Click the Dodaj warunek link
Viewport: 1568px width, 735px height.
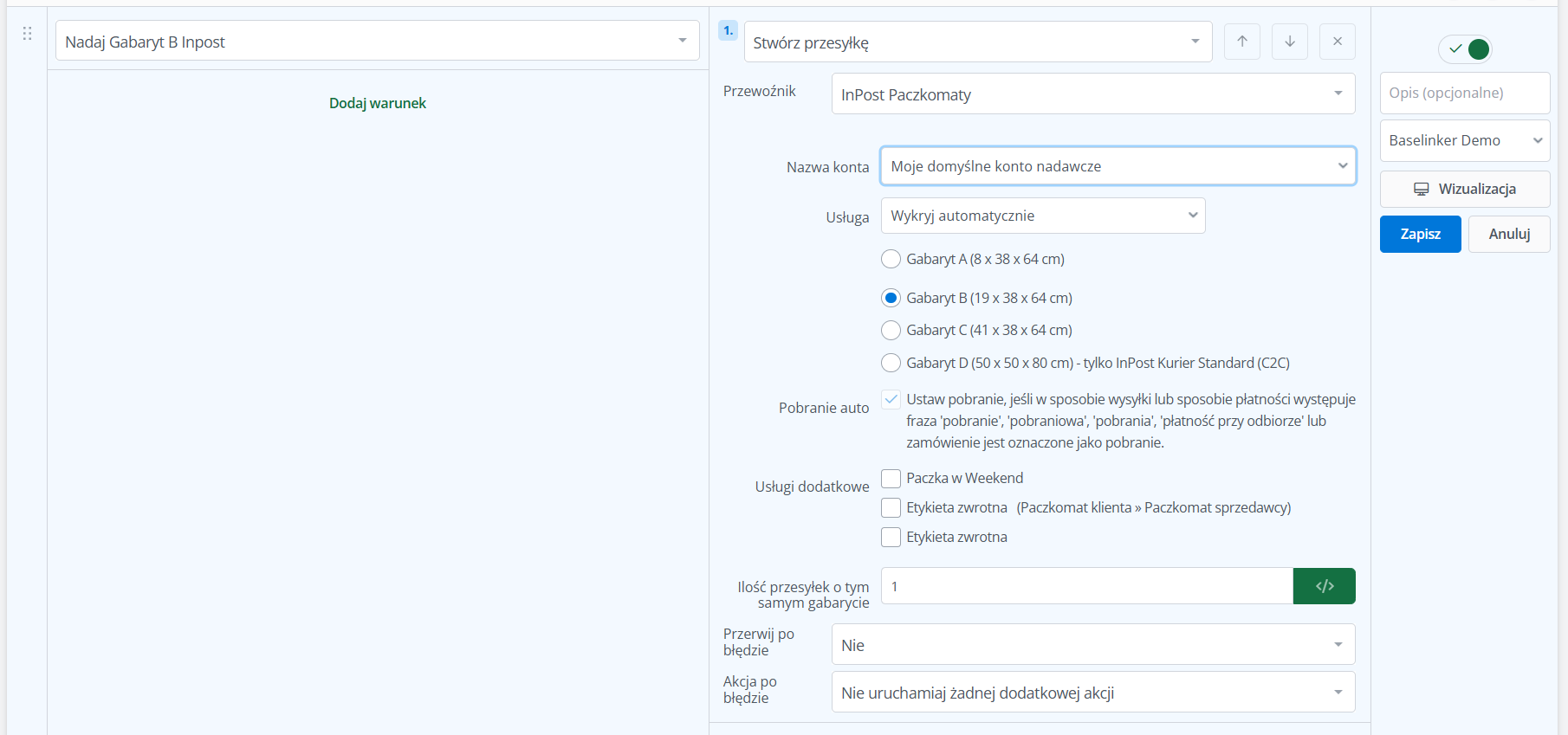click(x=378, y=103)
